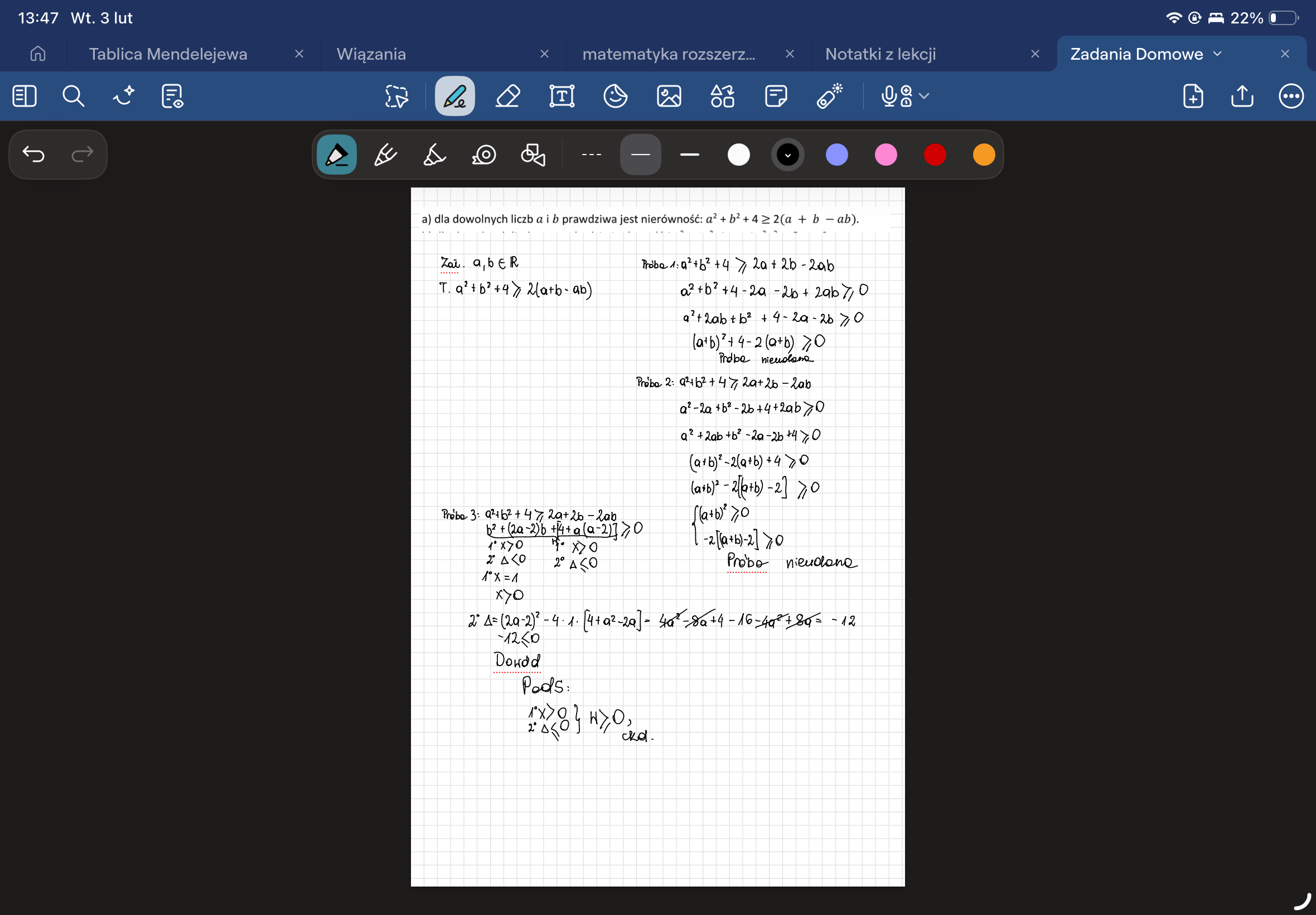
Task: Open the black color options dropdown
Action: 787,155
